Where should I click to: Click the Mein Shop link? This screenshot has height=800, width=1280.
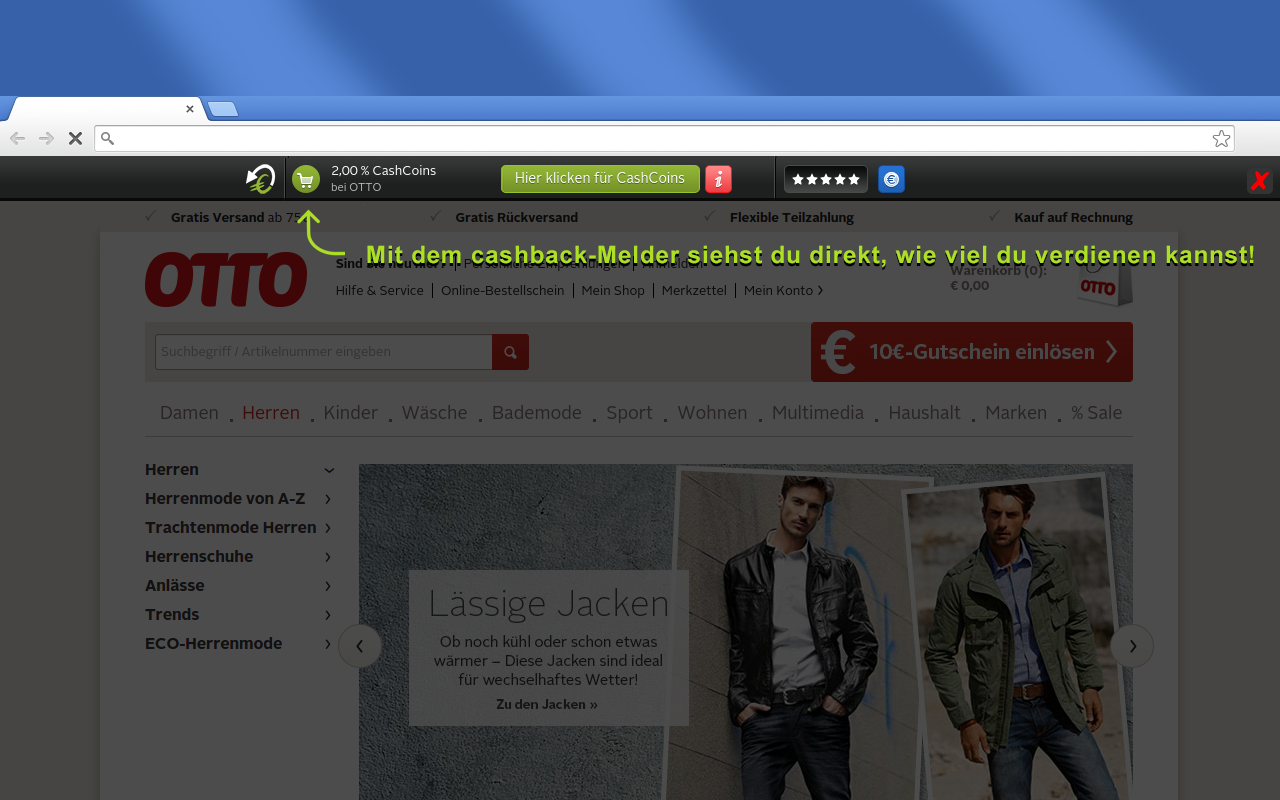613,290
